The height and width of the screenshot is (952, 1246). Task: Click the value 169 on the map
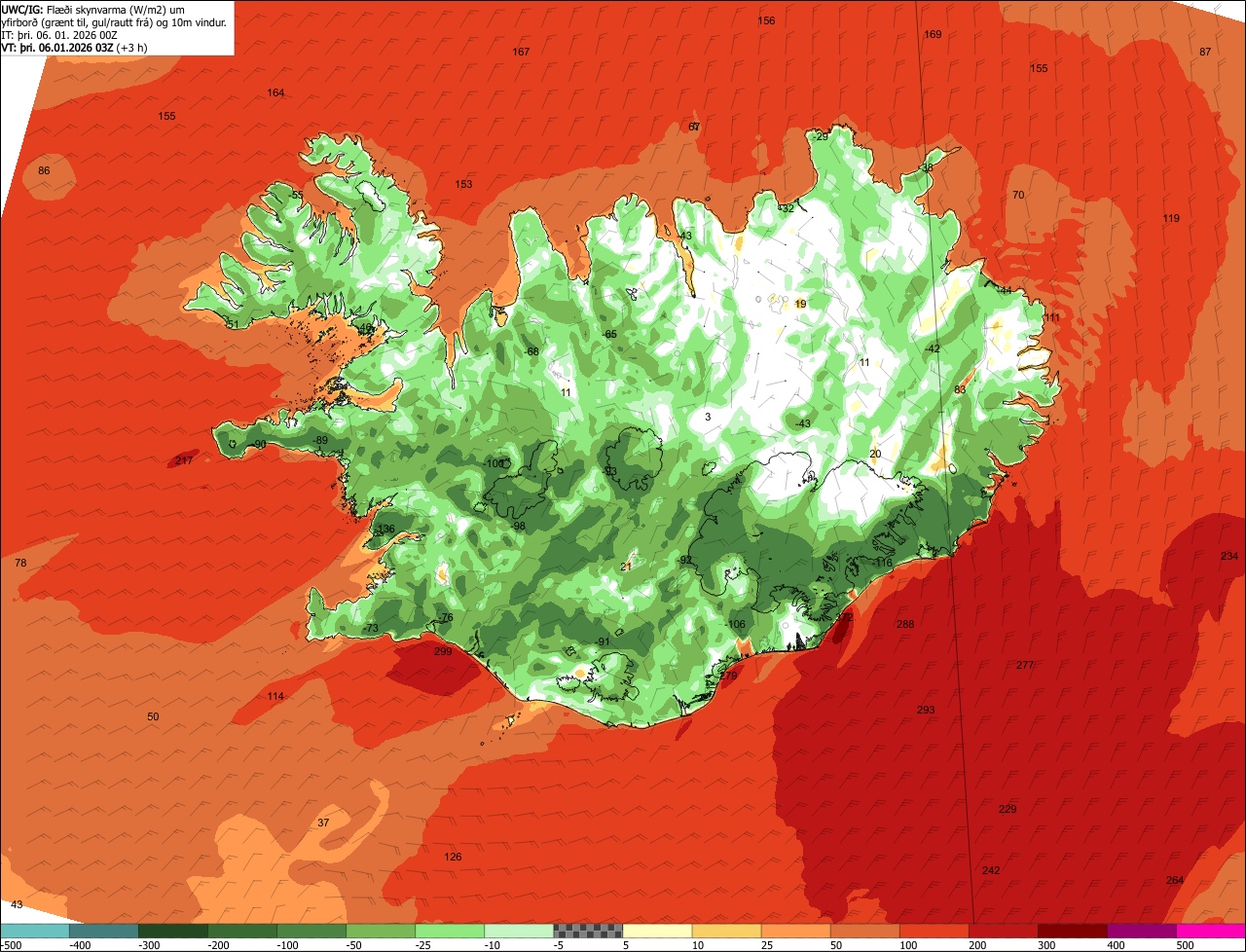(x=933, y=34)
